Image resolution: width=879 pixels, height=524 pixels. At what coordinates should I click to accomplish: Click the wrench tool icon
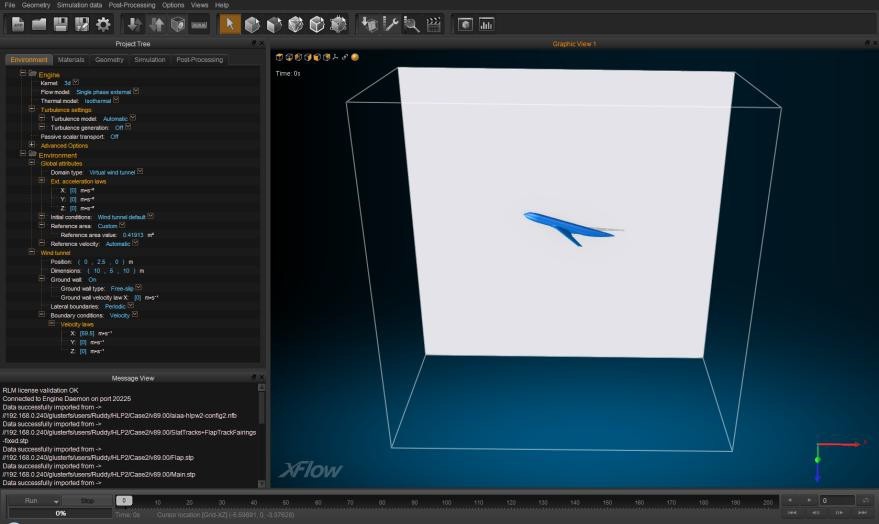click(x=391, y=24)
